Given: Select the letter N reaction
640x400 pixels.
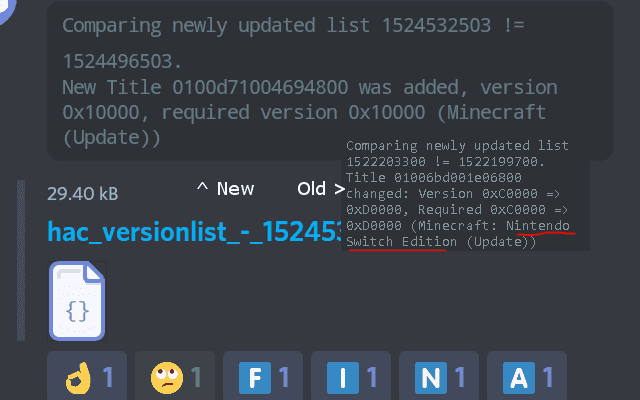Looking at the screenshot, I should point(439,377).
